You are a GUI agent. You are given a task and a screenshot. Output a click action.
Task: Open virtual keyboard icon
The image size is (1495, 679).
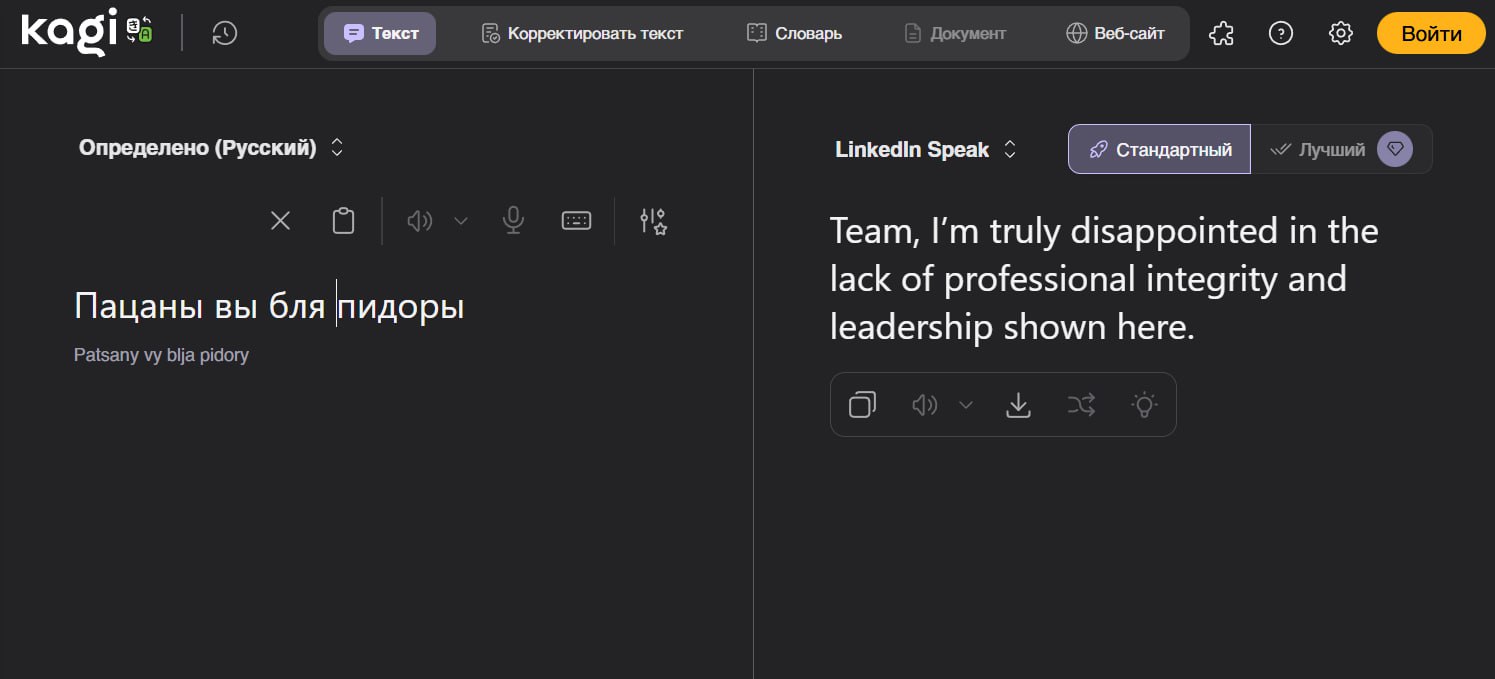tap(576, 221)
